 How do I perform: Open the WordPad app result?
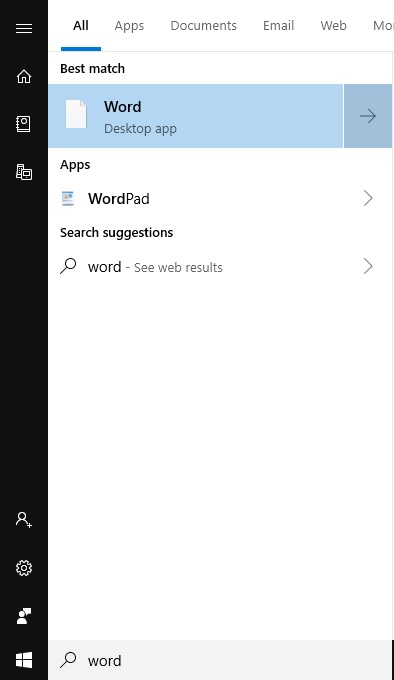[x=220, y=198]
